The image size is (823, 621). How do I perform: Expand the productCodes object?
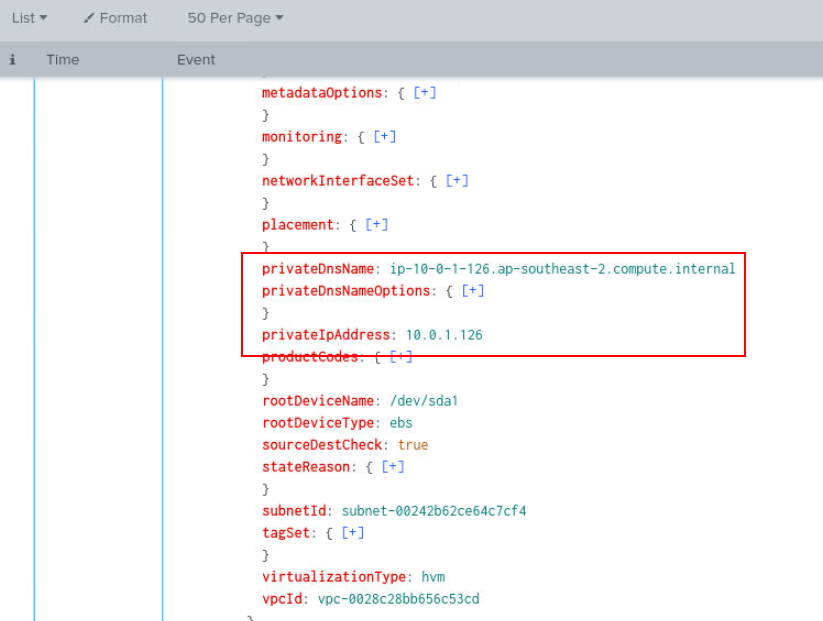[x=401, y=357]
